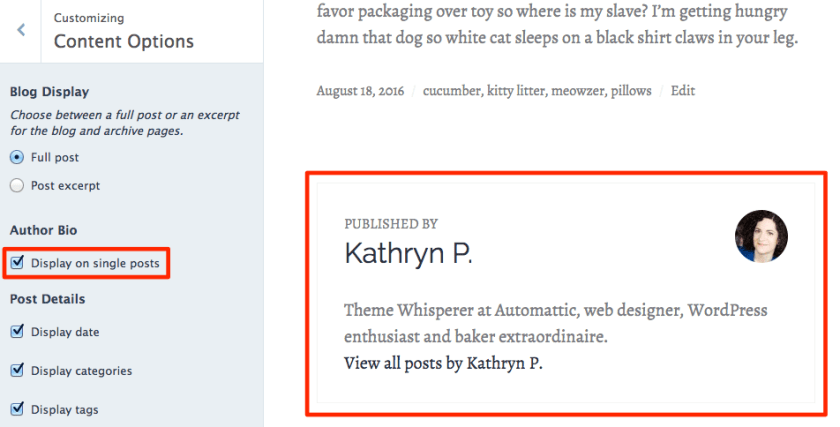Click the back arrow in Customizer header

(21, 30)
